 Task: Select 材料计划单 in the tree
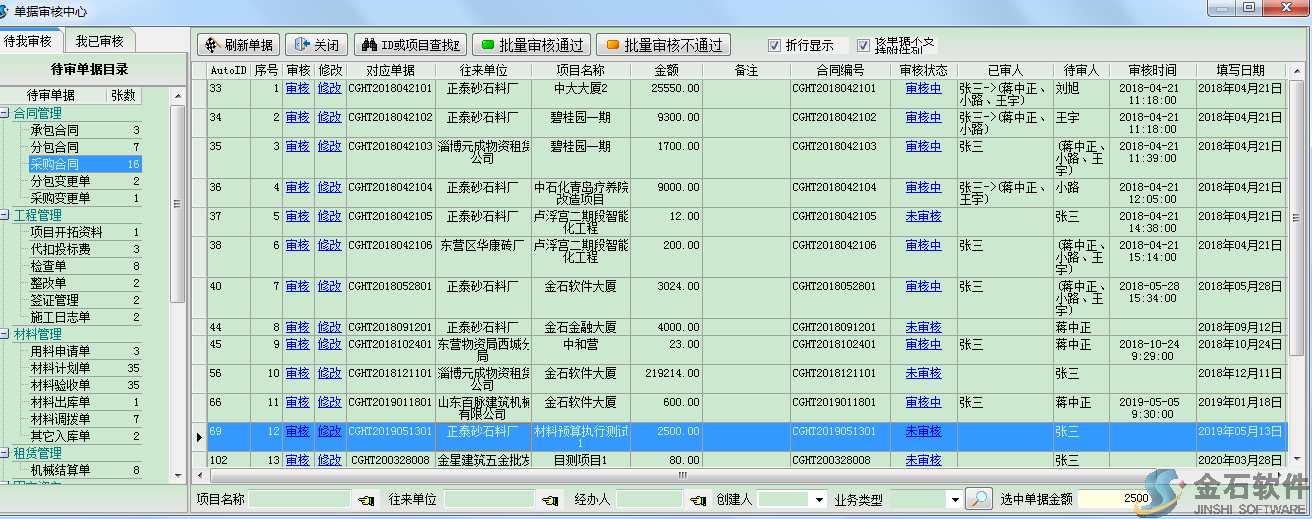[x=60, y=368]
